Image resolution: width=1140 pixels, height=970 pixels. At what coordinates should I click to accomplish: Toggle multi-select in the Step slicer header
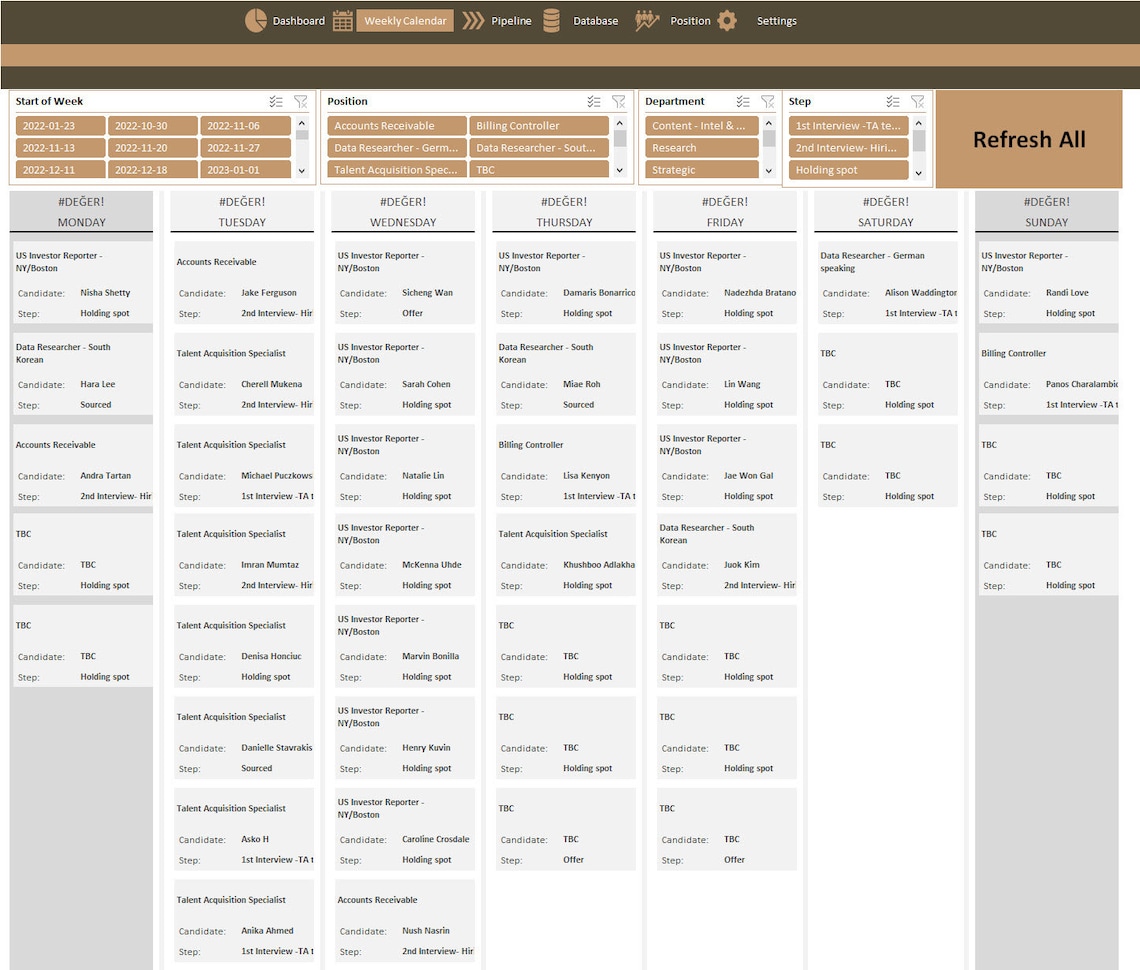click(893, 101)
